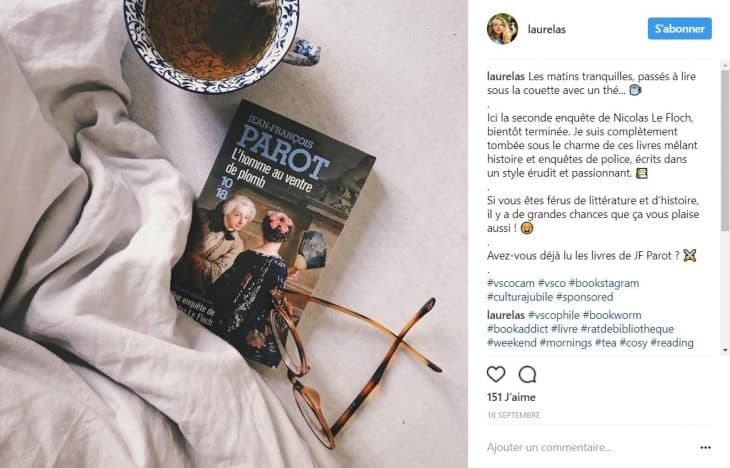The image size is (730, 468).
Task: Open the #vscocam hashtag
Action: pyautogui.click(x=511, y=283)
